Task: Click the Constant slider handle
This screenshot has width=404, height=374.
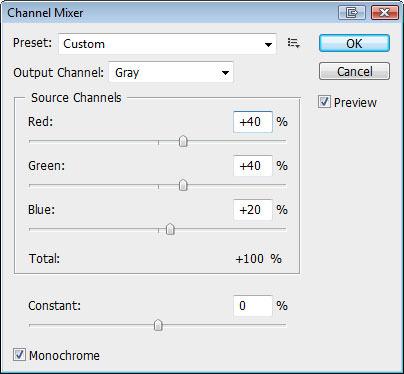Action: coord(158,325)
